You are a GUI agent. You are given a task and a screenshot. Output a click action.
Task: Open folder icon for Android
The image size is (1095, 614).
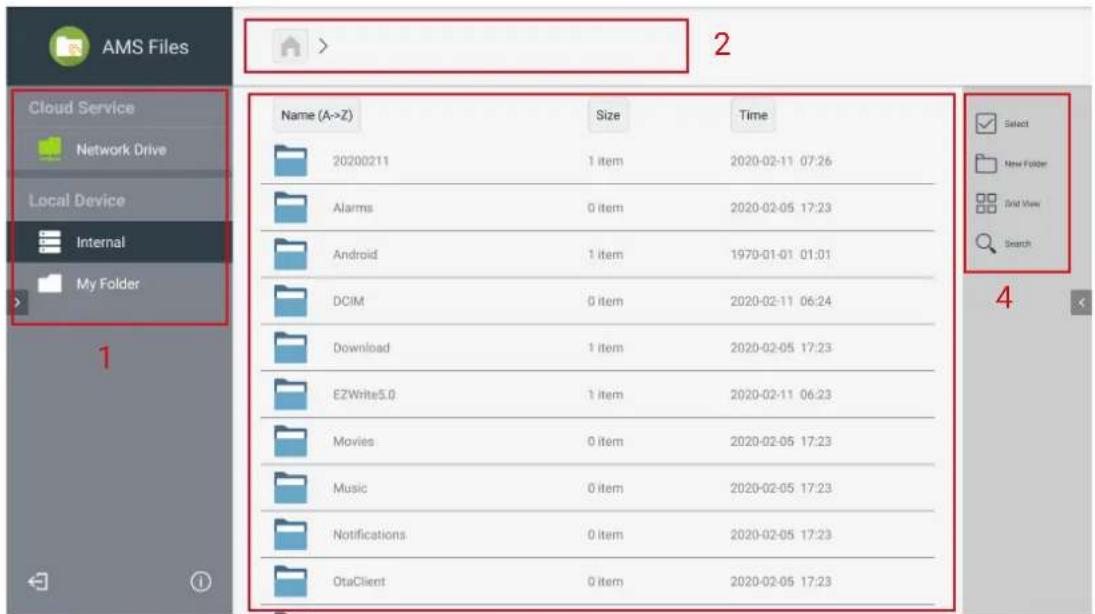point(291,254)
